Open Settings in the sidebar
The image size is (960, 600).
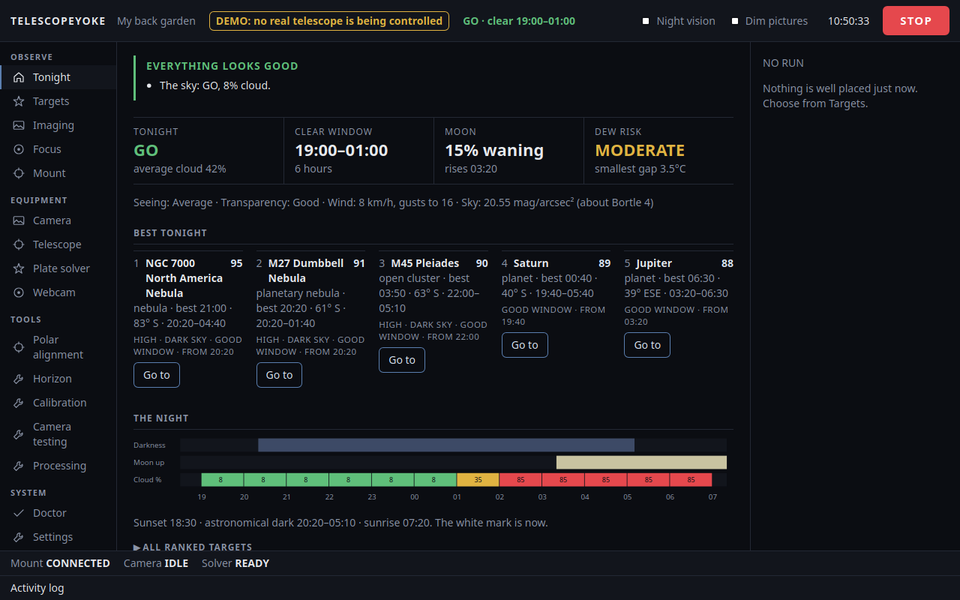click(58, 536)
